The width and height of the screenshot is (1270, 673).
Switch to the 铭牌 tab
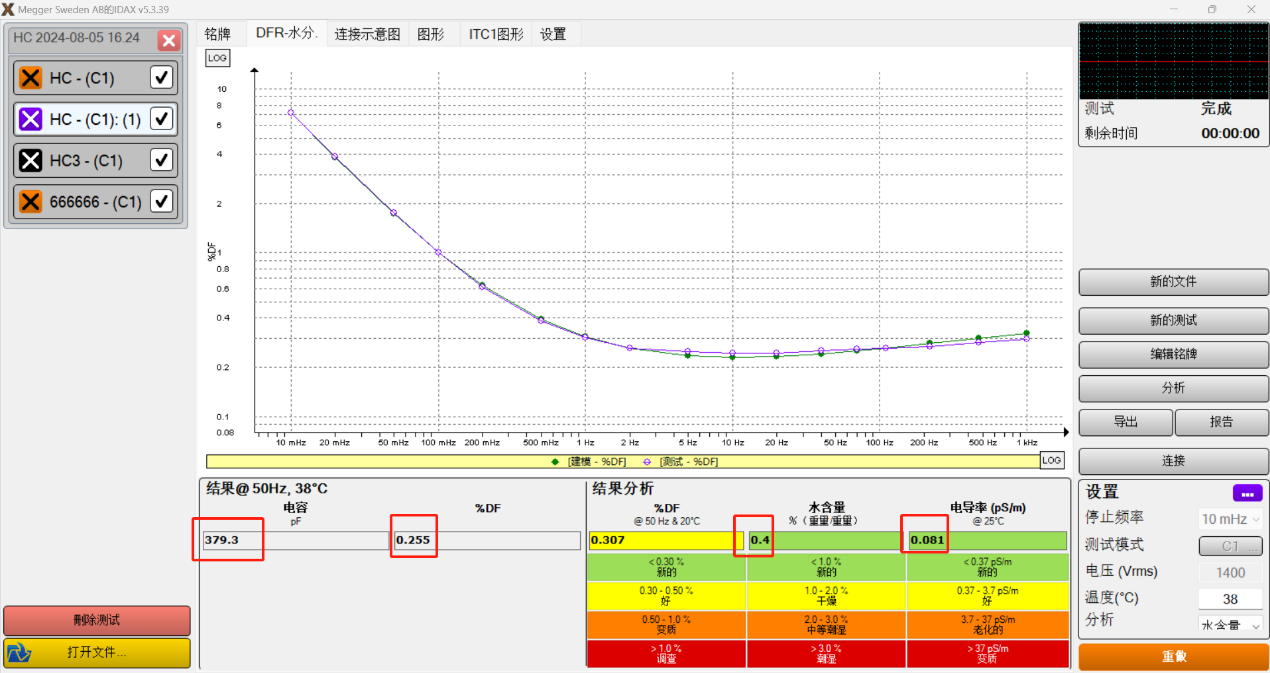217,34
